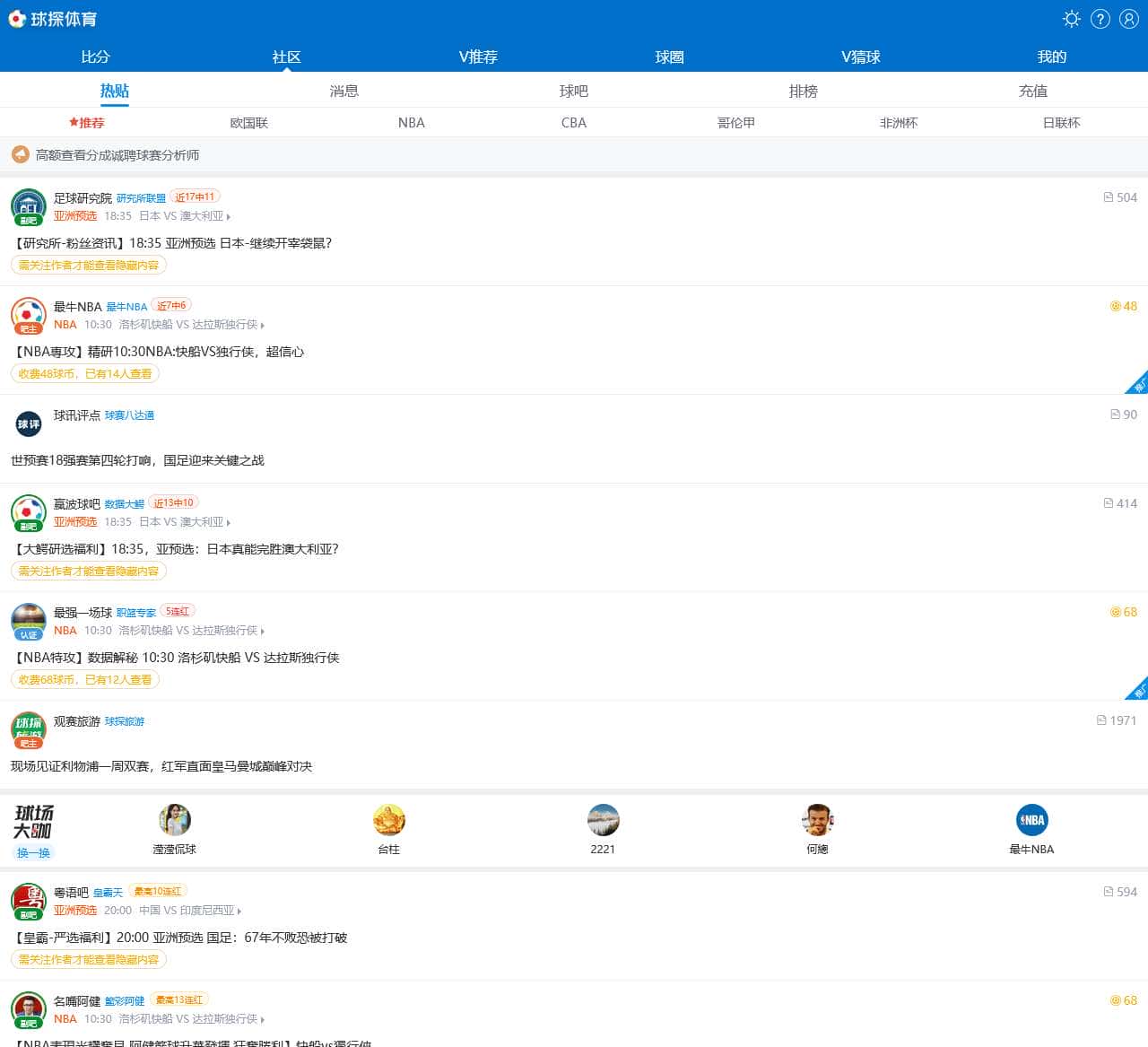The width and height of the screenshot is (1148, 1047).
Task: Filter posts by NBA category
Action: (x=412, y=123)
